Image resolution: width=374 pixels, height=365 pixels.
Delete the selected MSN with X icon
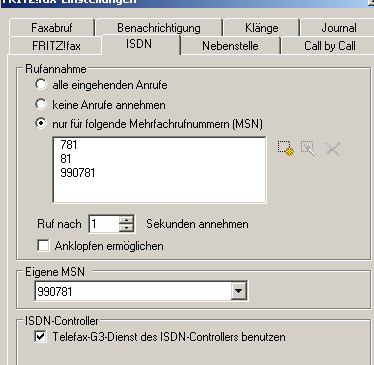(x=332, y=149)
